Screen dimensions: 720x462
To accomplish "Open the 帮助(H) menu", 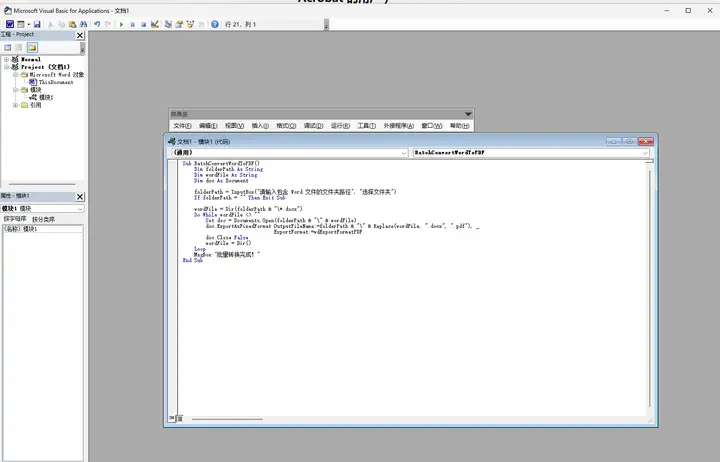I will click(x=459, y=126).
